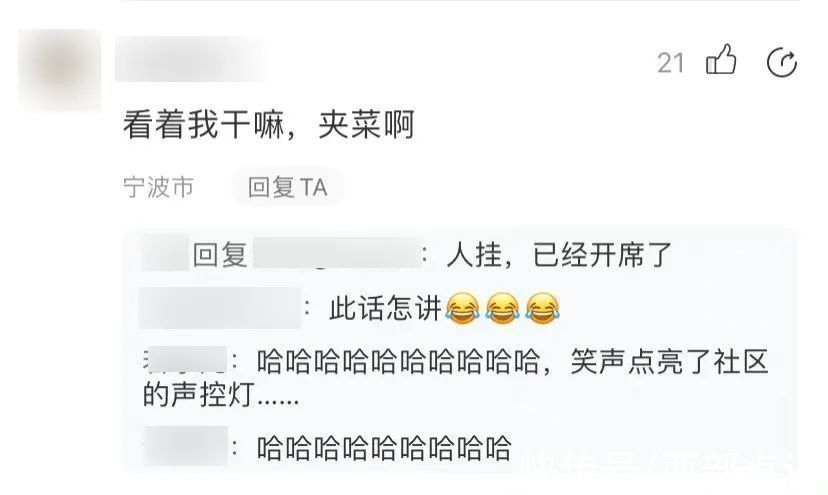Select the comment text 看着我干嘛，夹菜啊
828x495 pixels.
point(269,125)
